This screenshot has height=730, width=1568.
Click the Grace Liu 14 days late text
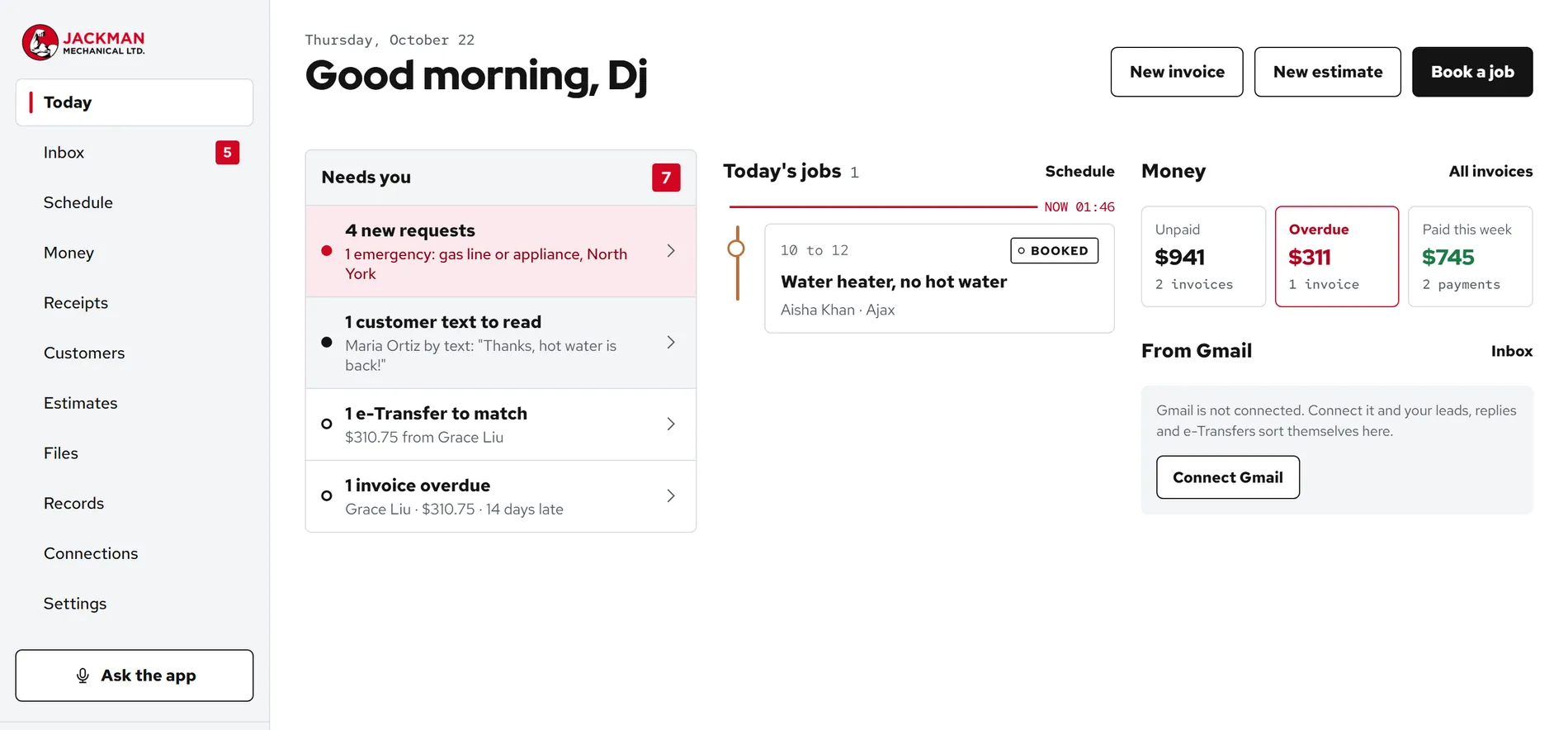pyautogui.click(x=454, y=510)
